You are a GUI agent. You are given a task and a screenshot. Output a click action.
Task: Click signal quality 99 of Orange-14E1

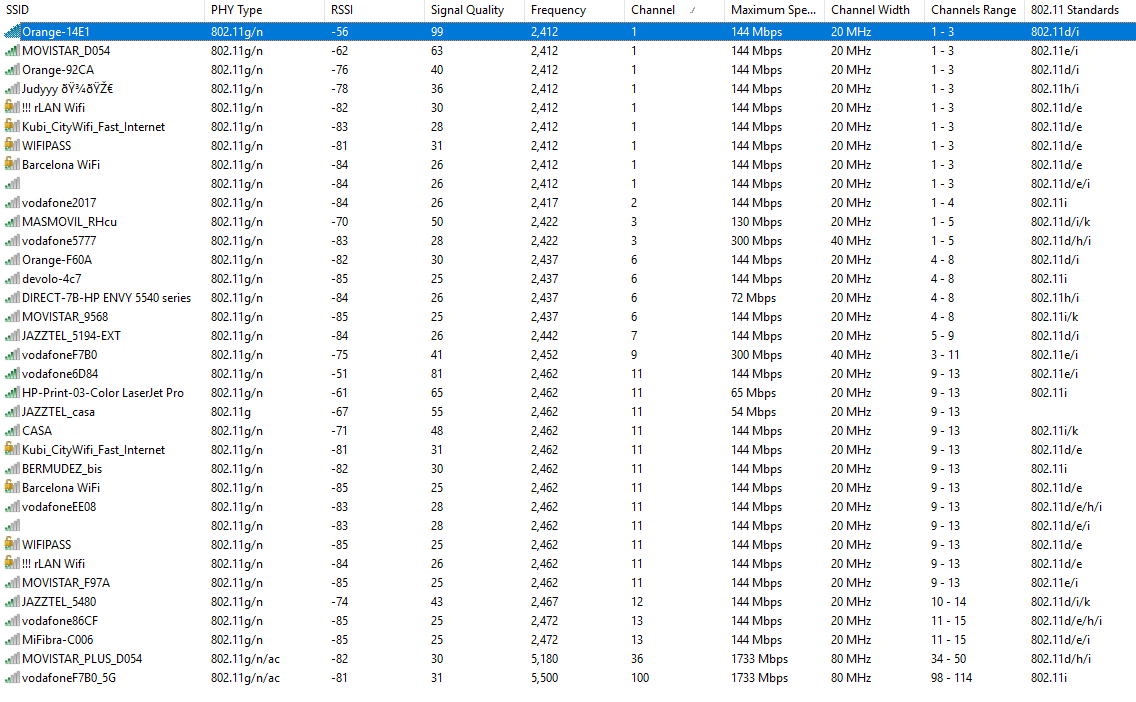437,32
